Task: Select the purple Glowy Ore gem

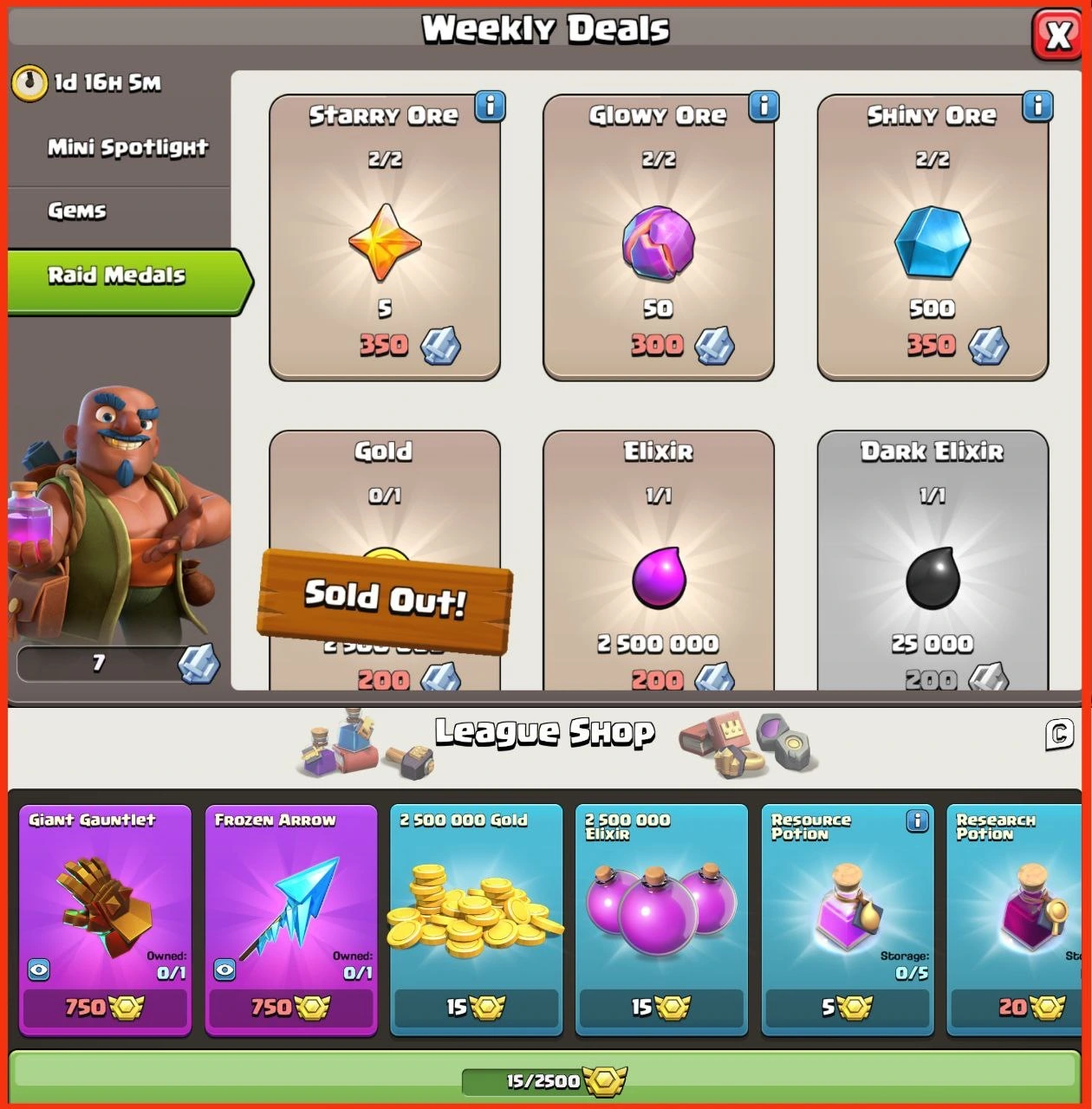Action: 659,243
